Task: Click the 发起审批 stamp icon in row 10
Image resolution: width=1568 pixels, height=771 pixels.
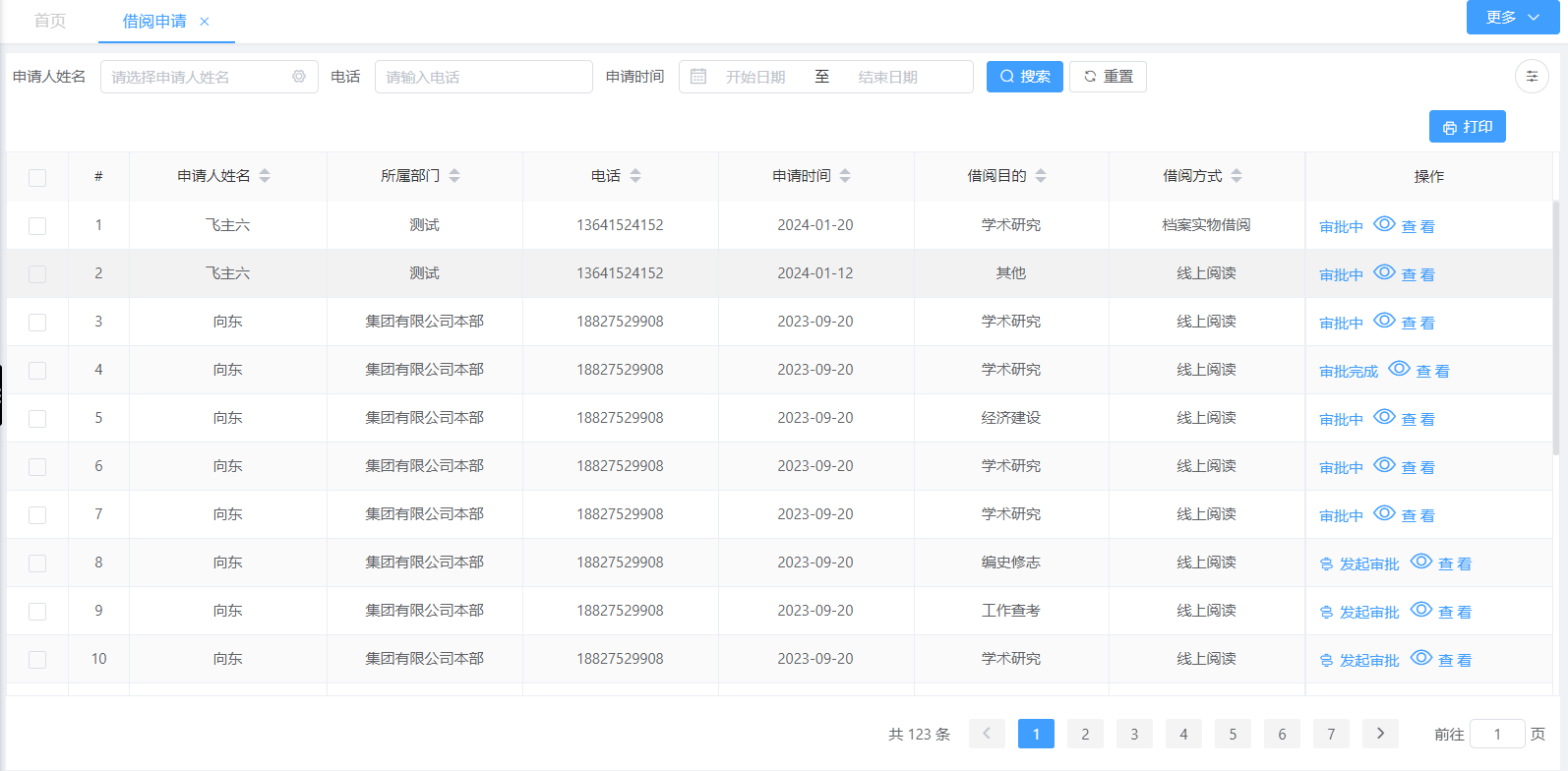Action: pyautogui.click(x=1326, y=661)
